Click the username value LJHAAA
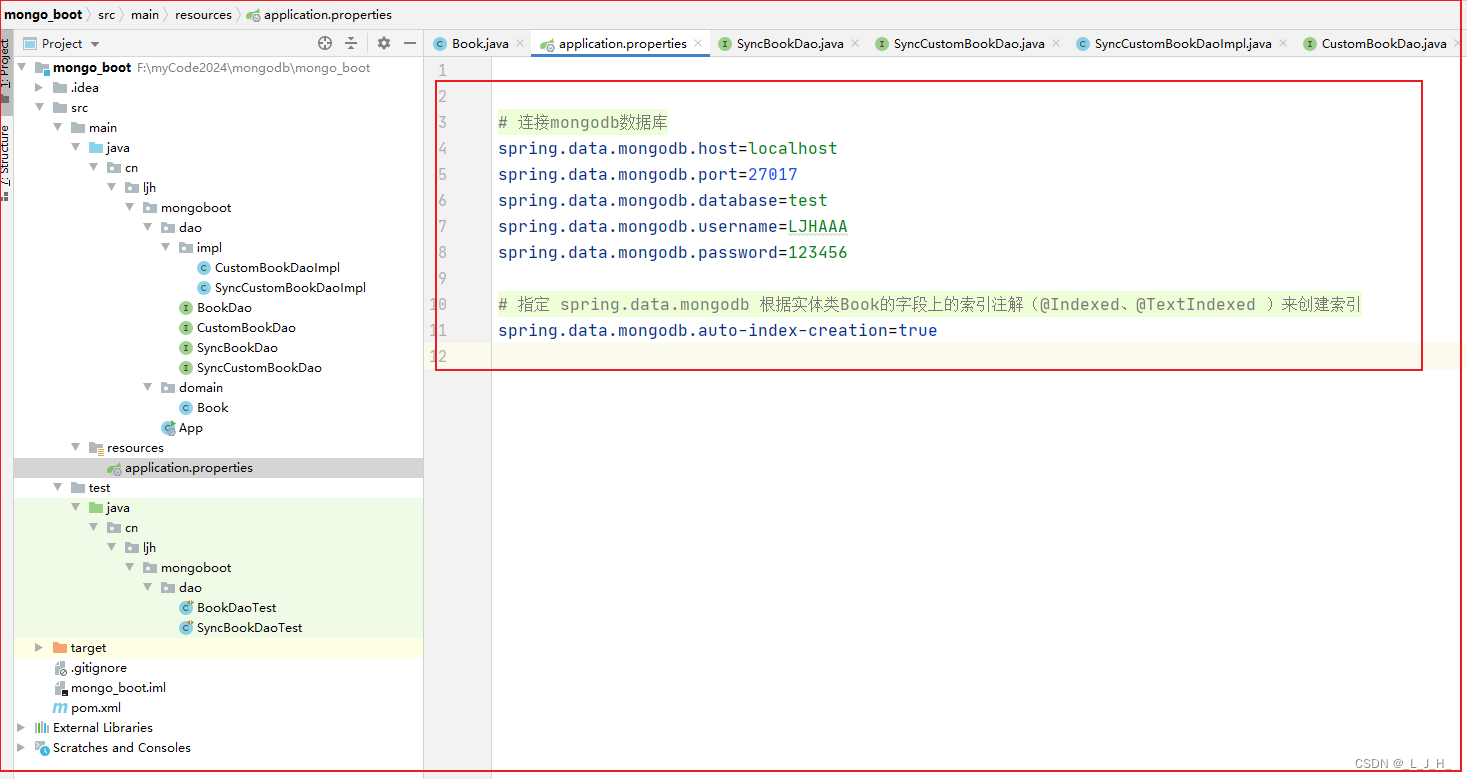The width and height of the screenshot is (1467, 779). (818, 226)
